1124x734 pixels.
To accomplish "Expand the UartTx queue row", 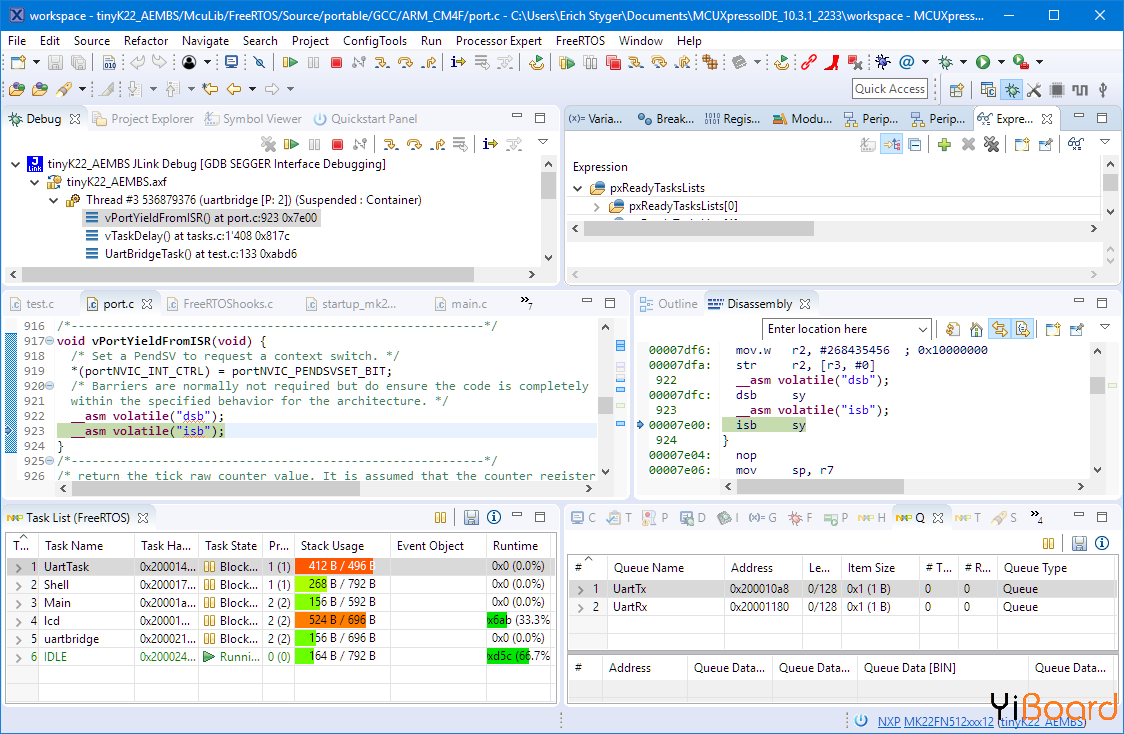I will (581, 589).
